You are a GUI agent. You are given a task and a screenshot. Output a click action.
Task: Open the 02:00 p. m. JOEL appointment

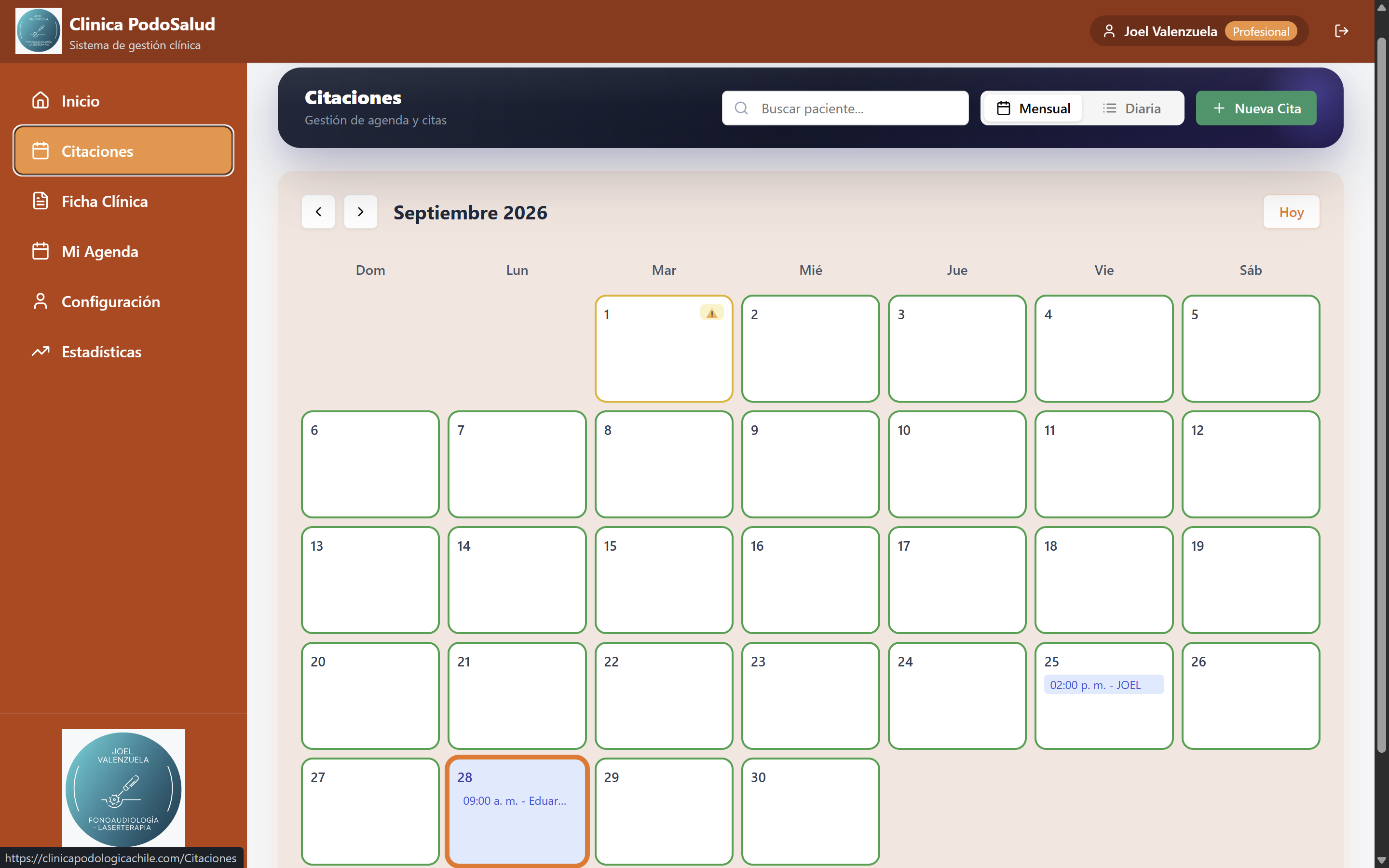point(1103,684)
